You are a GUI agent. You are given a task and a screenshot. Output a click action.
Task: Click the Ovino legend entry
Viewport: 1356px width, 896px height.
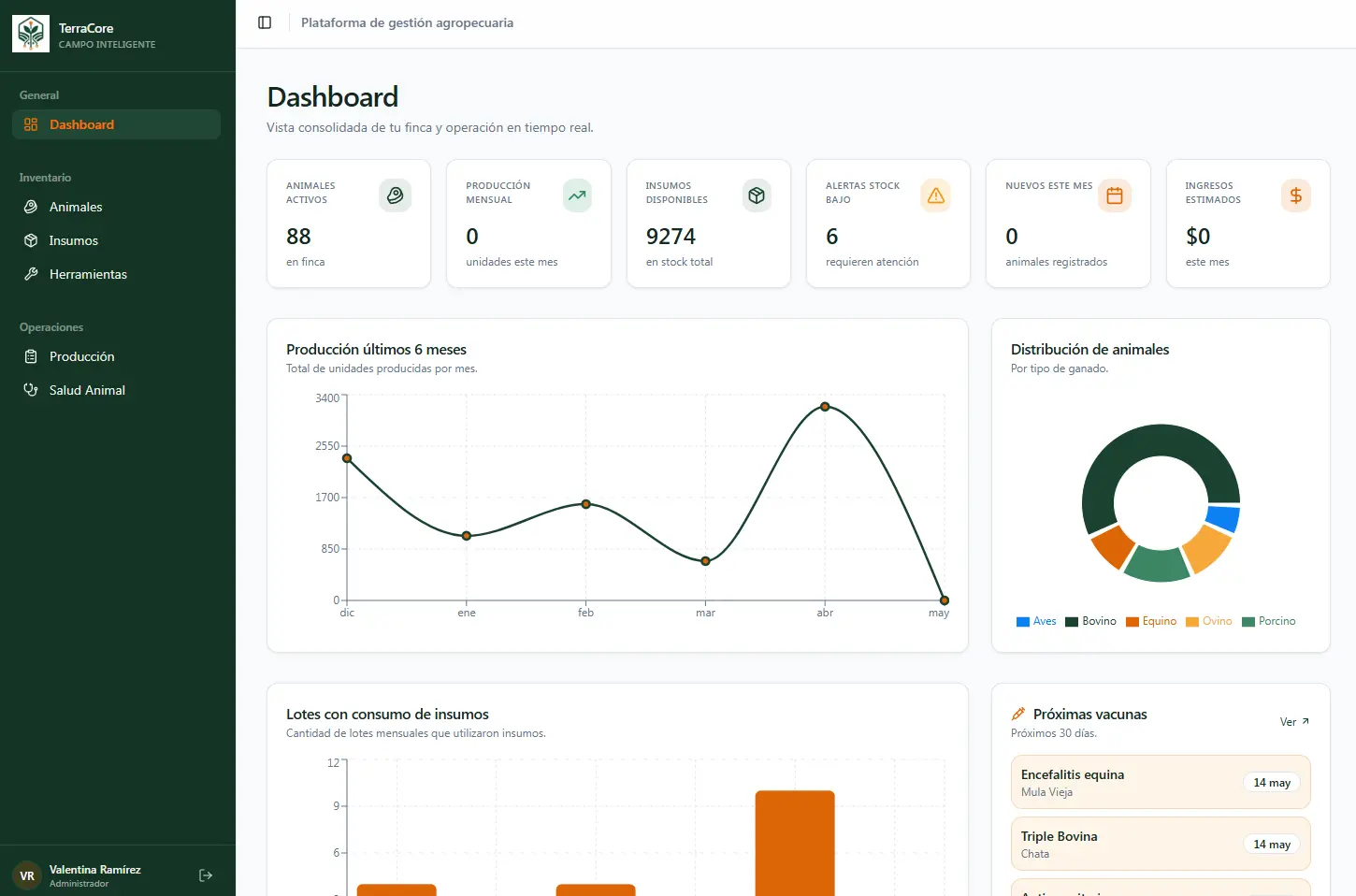(1209, 621)
